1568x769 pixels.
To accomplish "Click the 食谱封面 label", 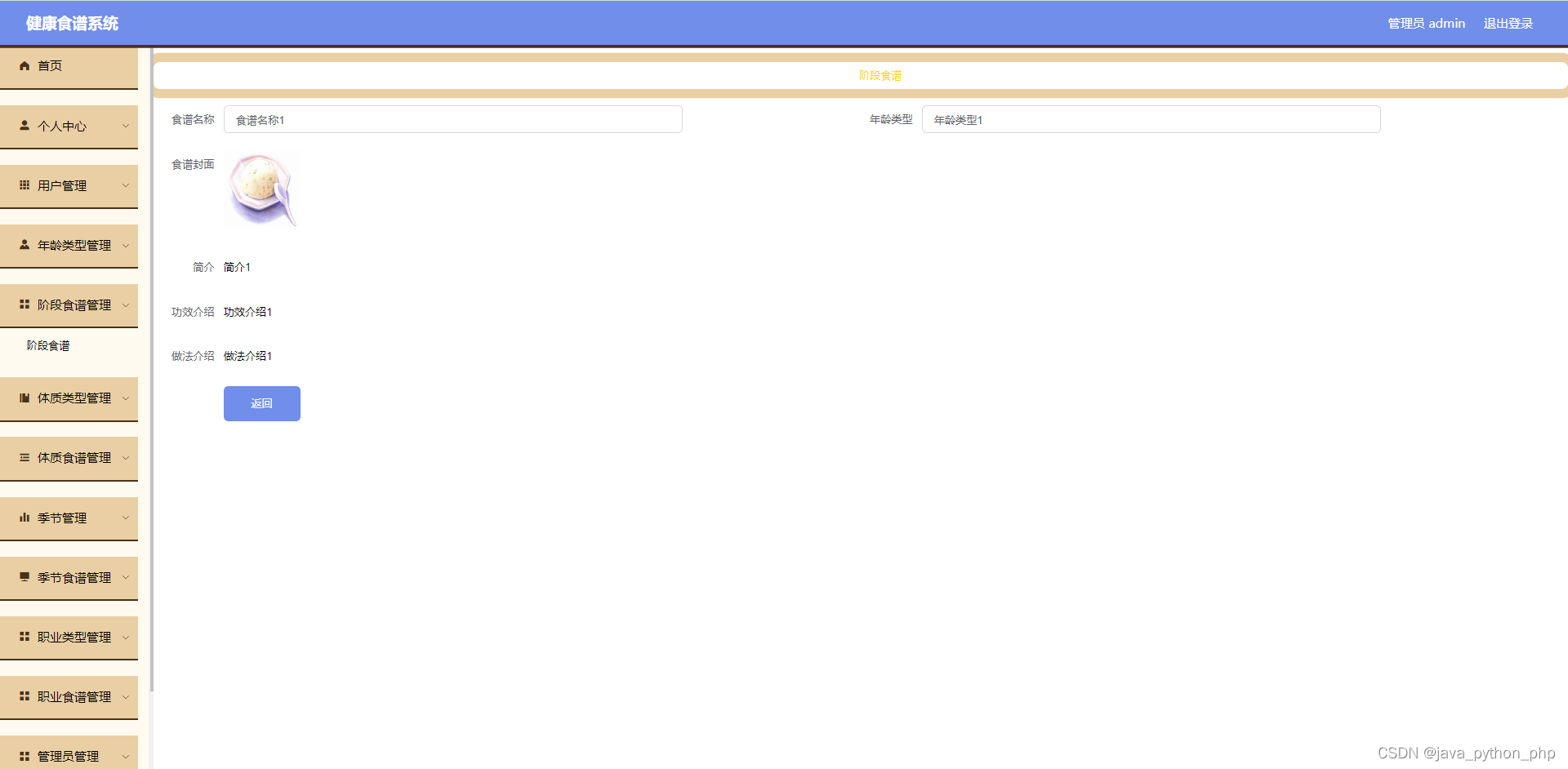I will 193,164.
